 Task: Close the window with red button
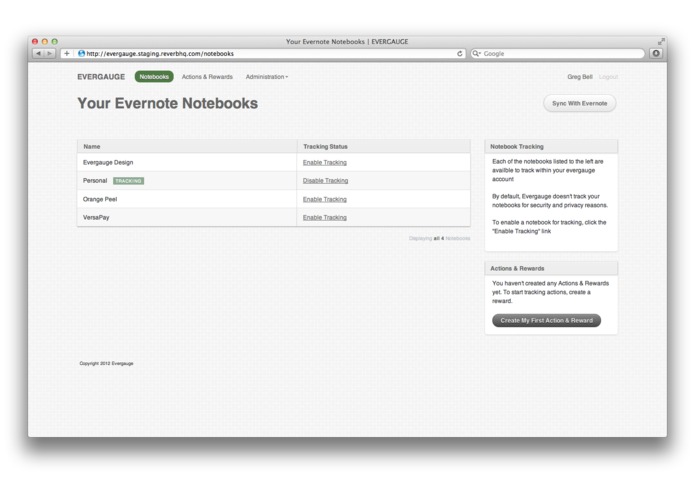(x=35, y=41)
